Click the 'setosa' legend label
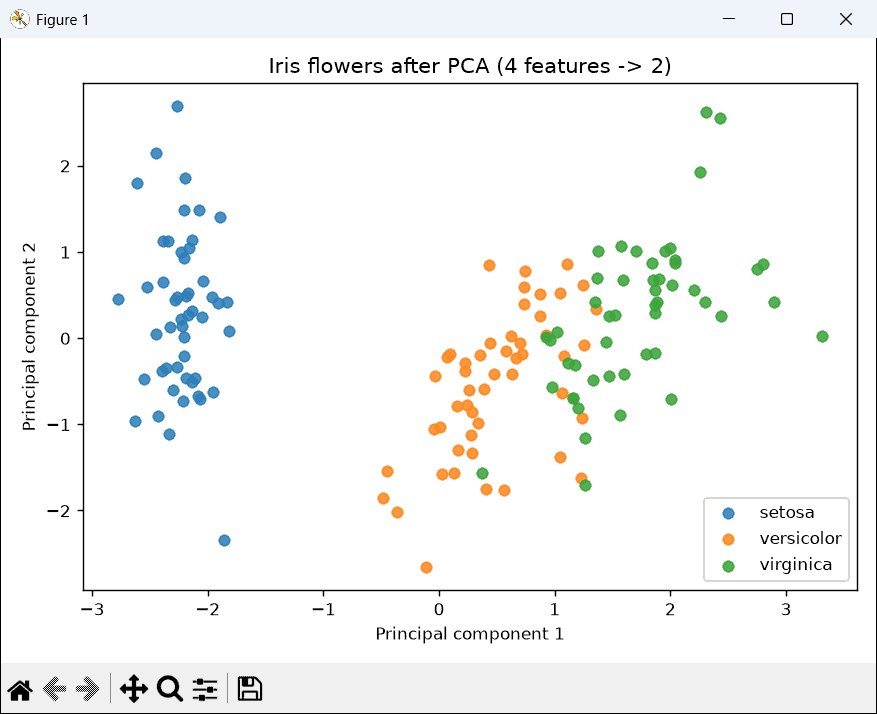Screen dimensions: 877x714 point(786,512)
